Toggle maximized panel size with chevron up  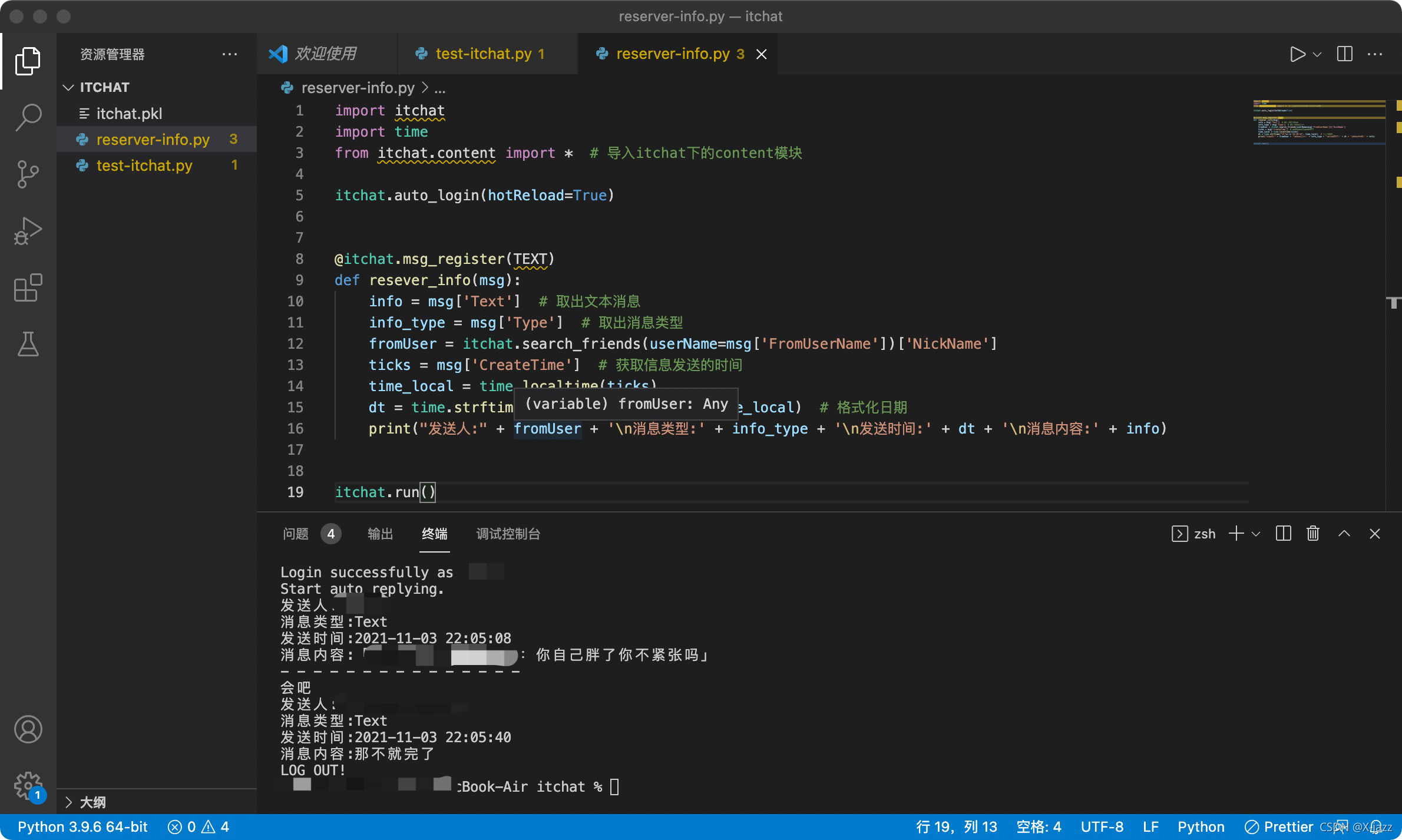tap(1344, 534)
